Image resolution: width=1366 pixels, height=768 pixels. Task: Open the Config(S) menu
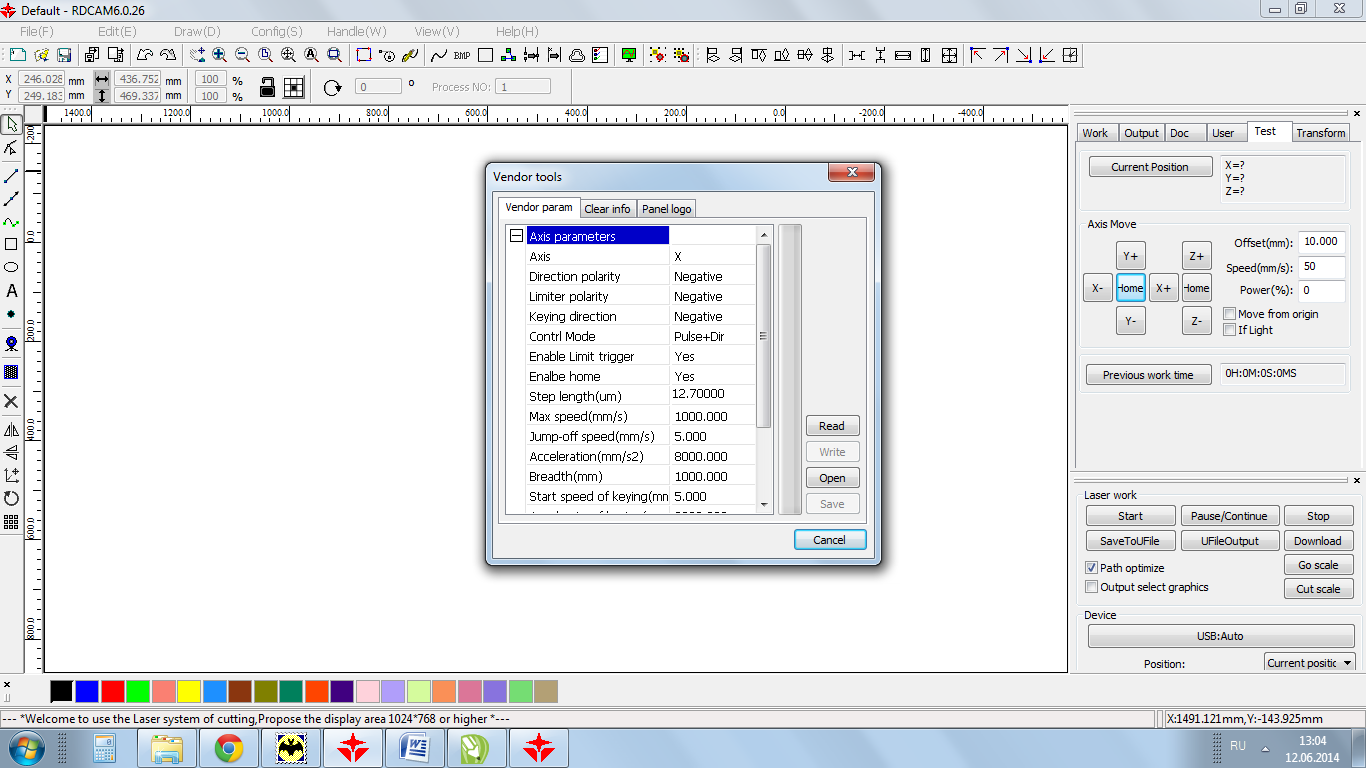276,32
